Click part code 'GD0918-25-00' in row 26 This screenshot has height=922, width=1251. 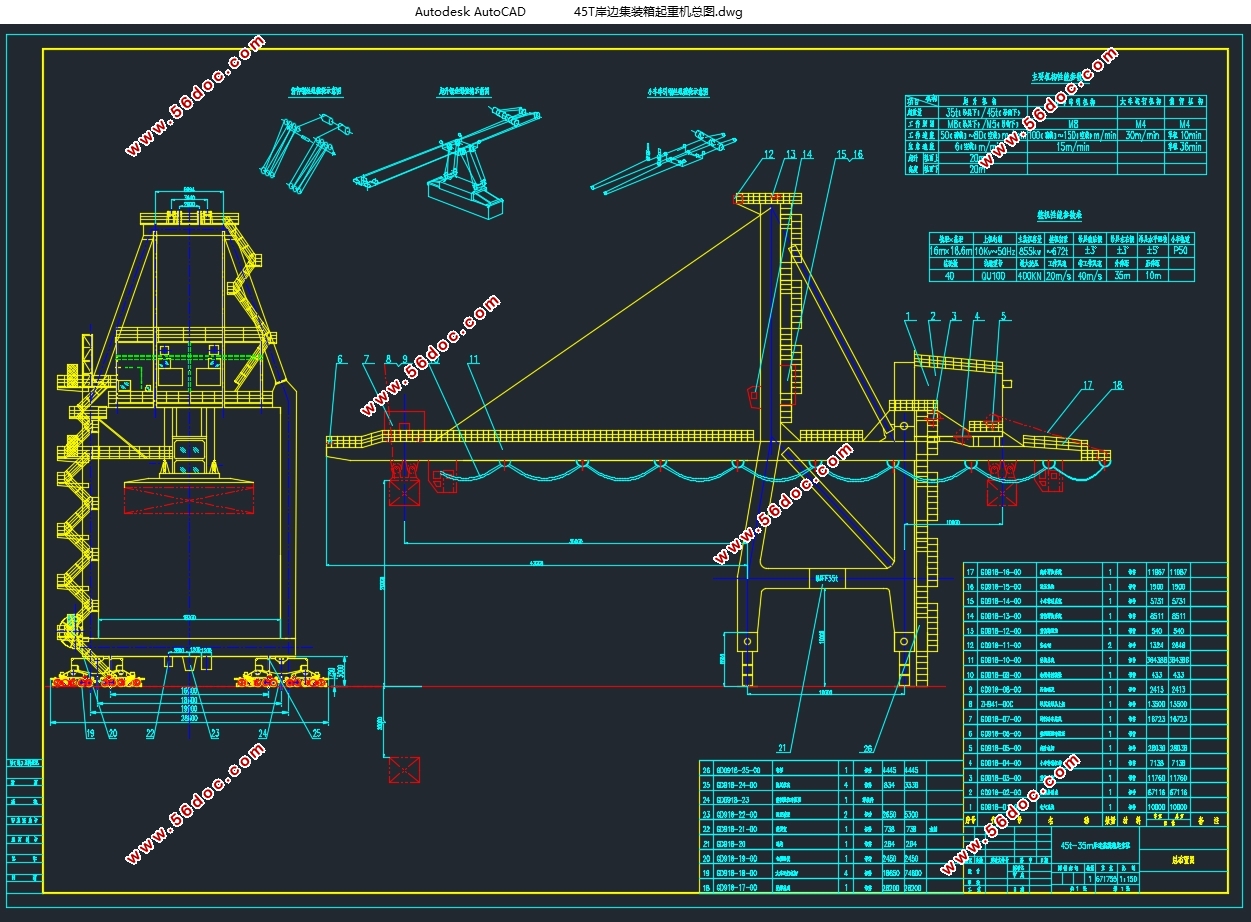pyautogui.click(x=739, y=770)
